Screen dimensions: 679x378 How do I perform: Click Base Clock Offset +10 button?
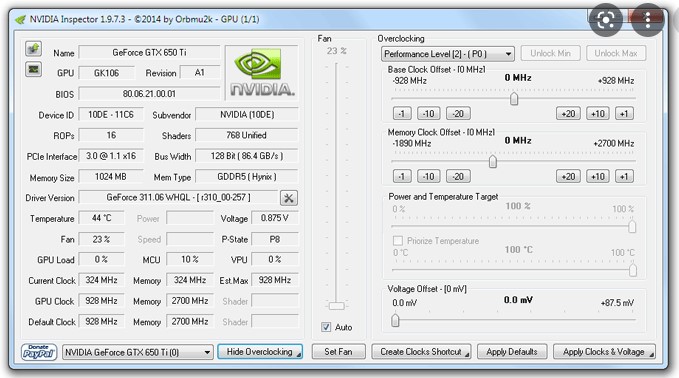click(x=598, y=113)
